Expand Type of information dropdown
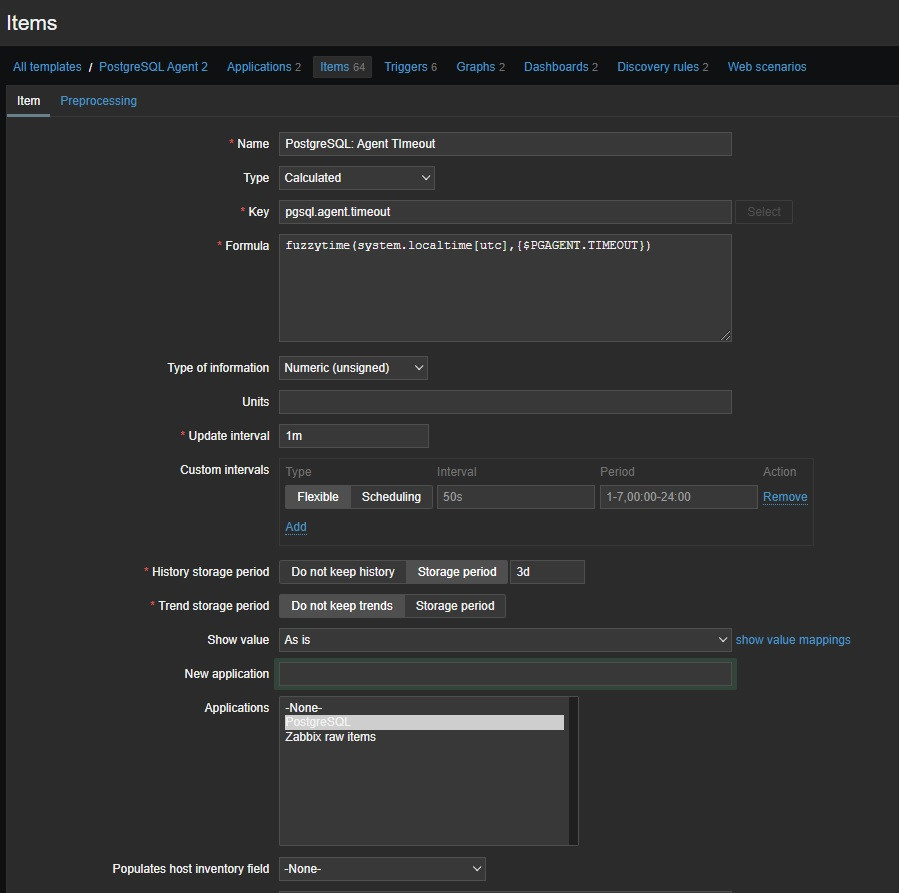The height and width of the screenshot is (893, 899). click(x=352, y=368)
